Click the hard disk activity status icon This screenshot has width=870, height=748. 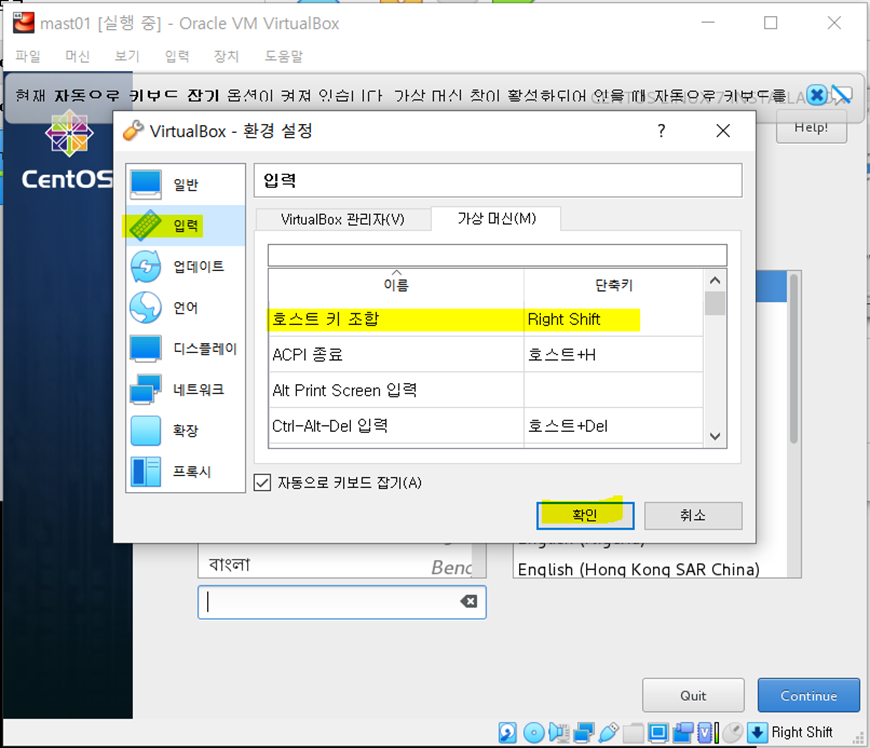tap(507, 732)
